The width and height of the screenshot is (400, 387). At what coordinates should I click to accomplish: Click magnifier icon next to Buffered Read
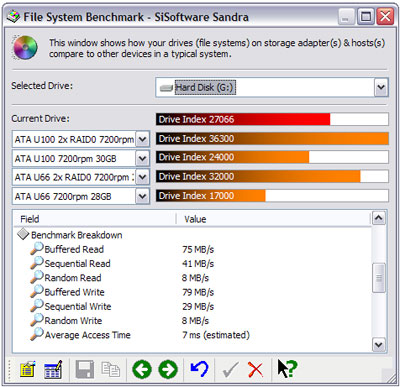(x=37, y=249)
